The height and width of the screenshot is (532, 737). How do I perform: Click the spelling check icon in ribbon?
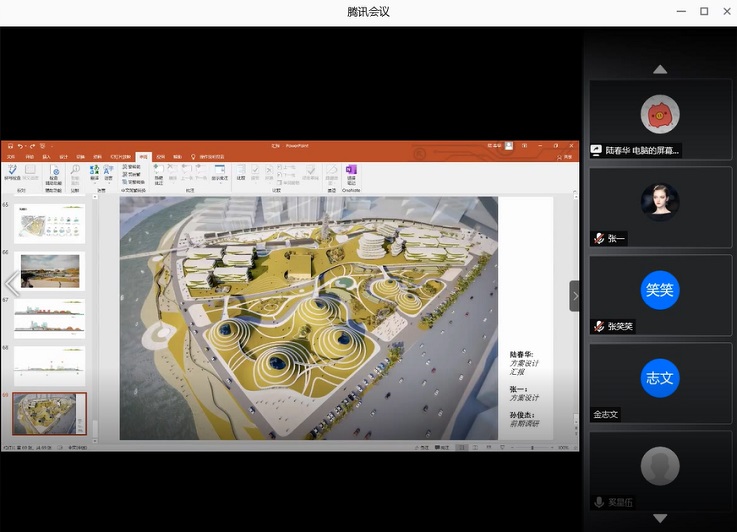(11, 173)
